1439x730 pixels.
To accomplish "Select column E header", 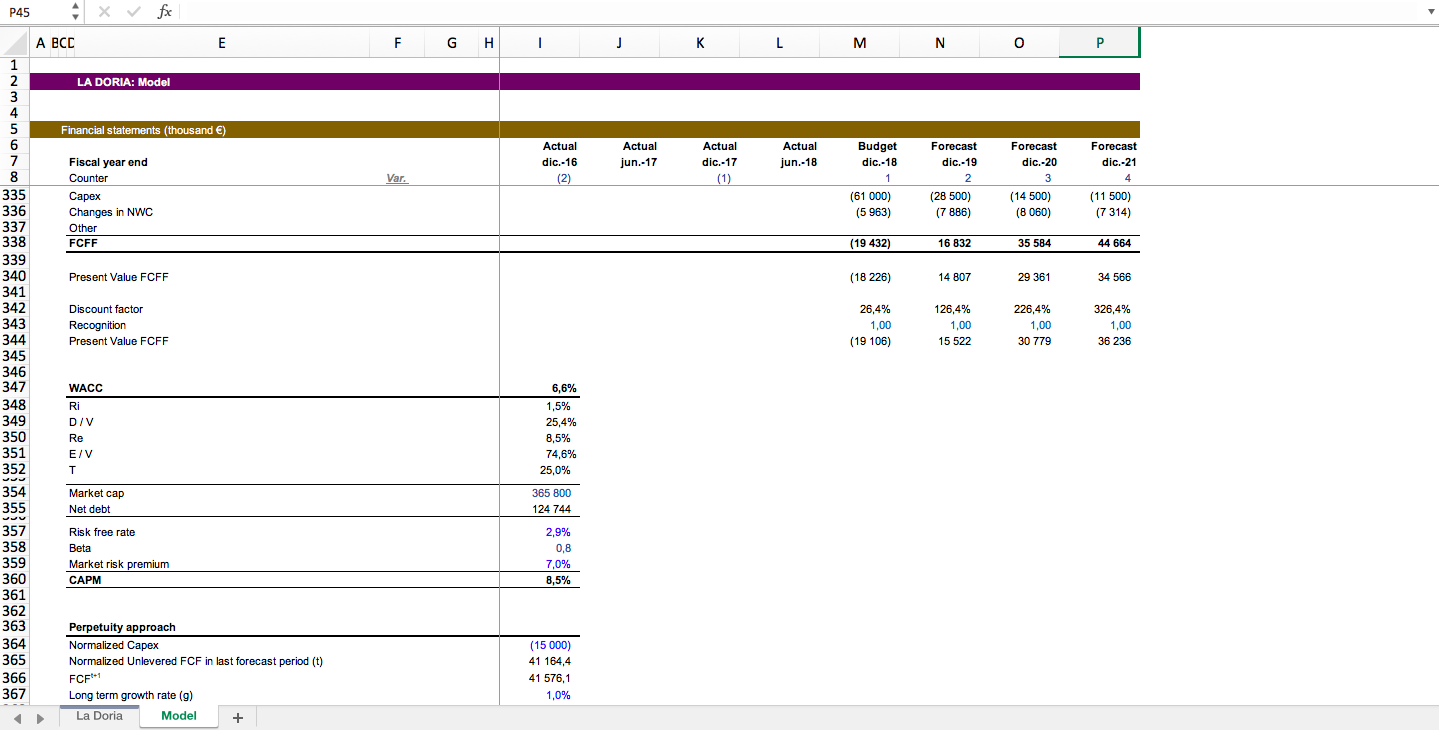I will (x=221, y=43).
